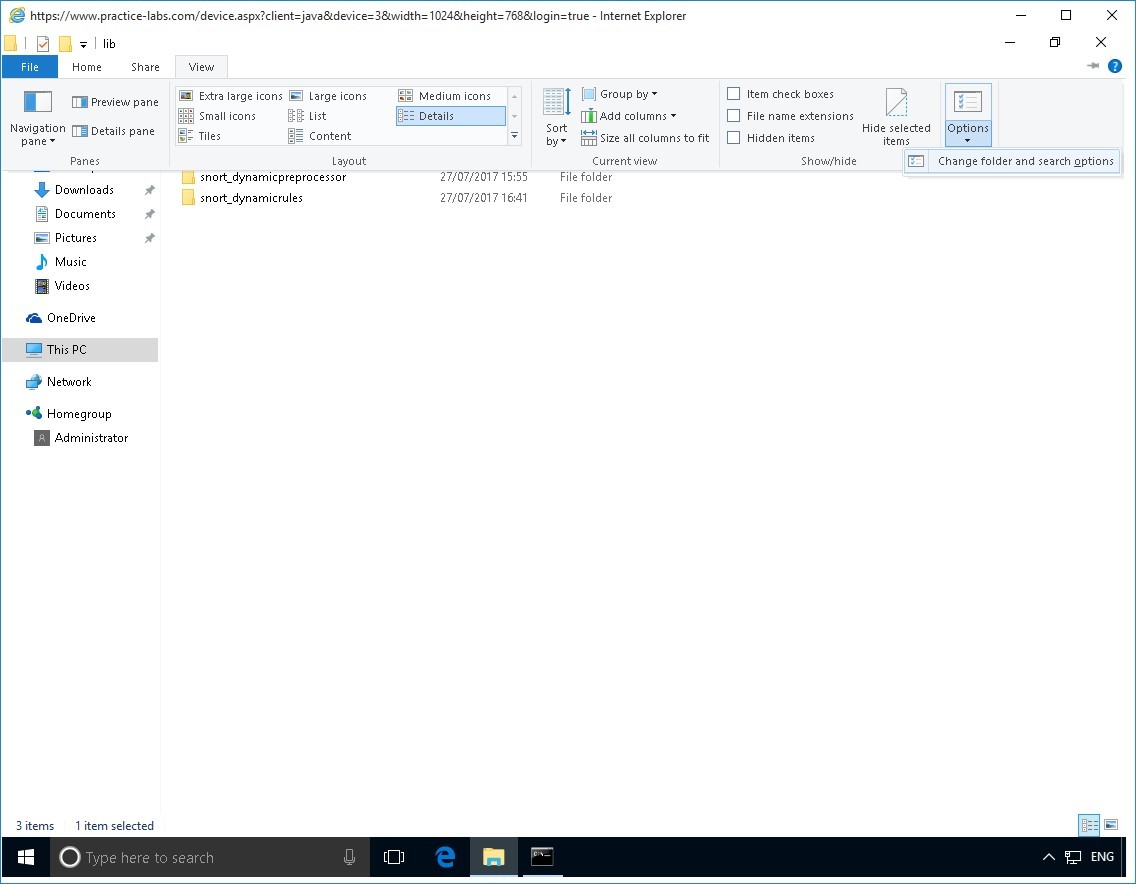Image resolution: width=1136 pixels, height=884 pixels.
Task: Toggle File name extensions checkbox
Action: pyautogui.click(x=734, y=116)
